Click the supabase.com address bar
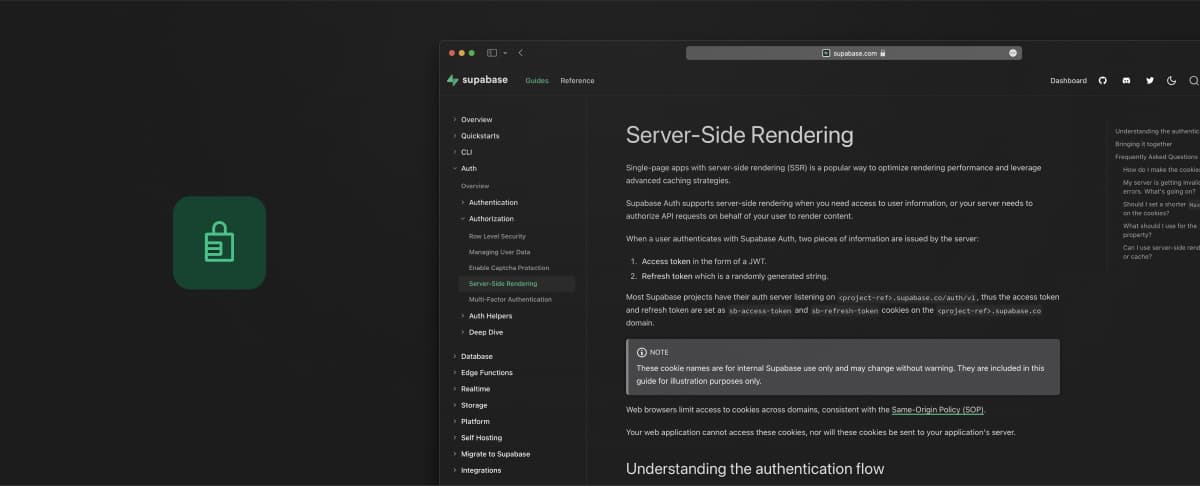The image size is (1200, 486). point(853,53)
